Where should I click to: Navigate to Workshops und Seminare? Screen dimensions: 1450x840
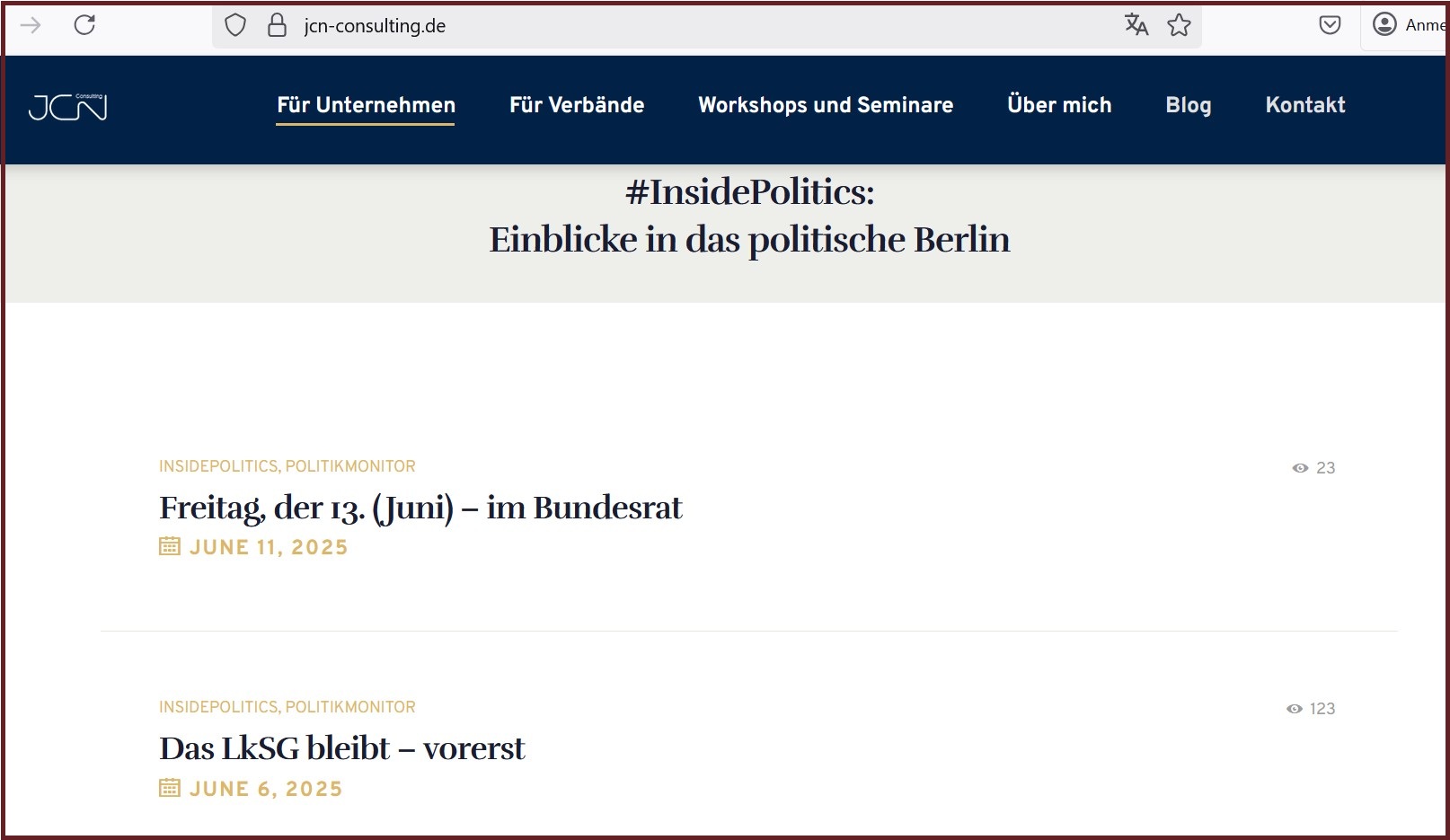point(826,105)
